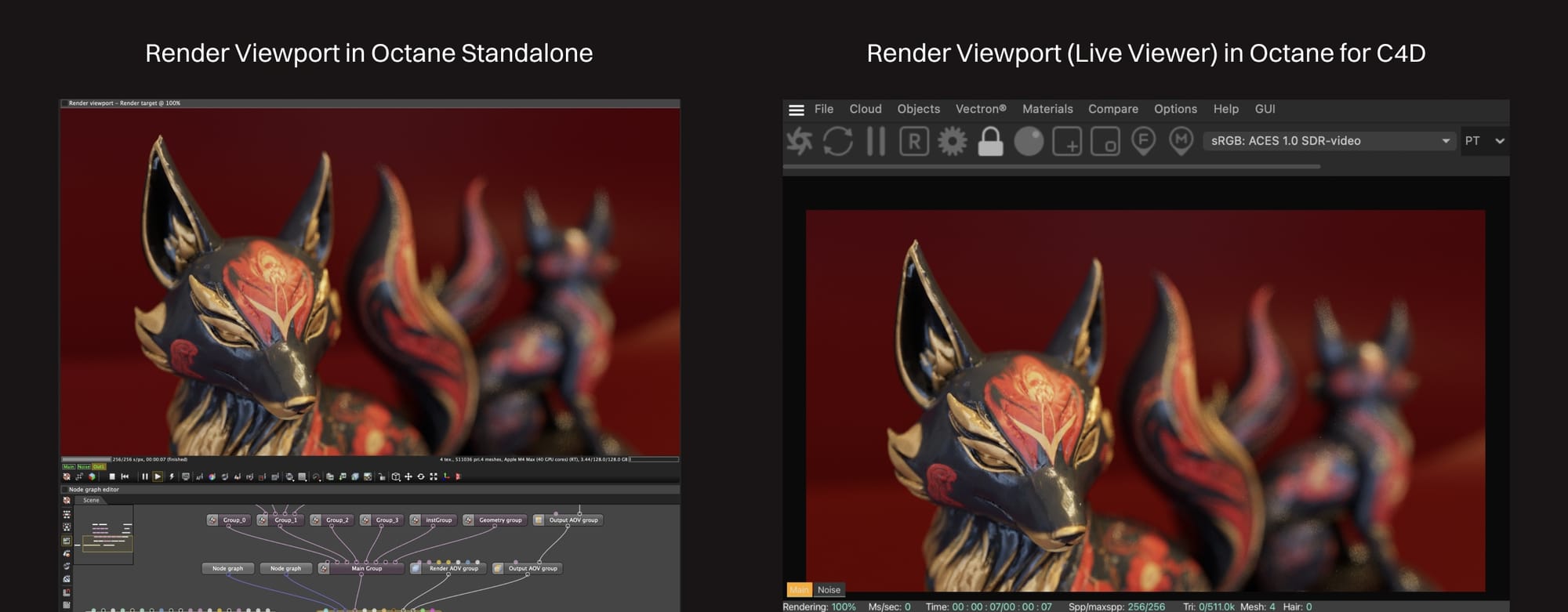Click the Standalone samples progress bar
The width and height of the screenshot is (1568, 612).
[86, 459]
